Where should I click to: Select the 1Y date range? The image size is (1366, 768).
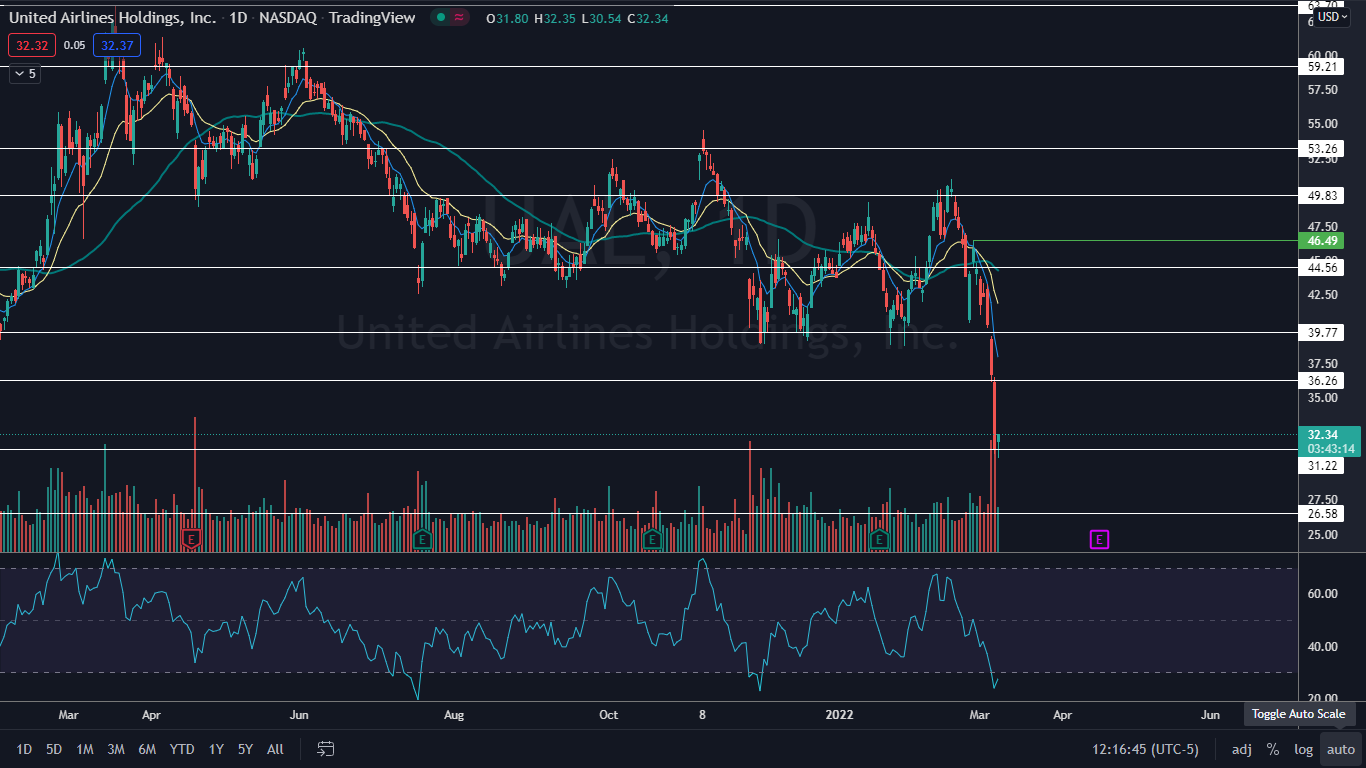[x=216, y=749]
